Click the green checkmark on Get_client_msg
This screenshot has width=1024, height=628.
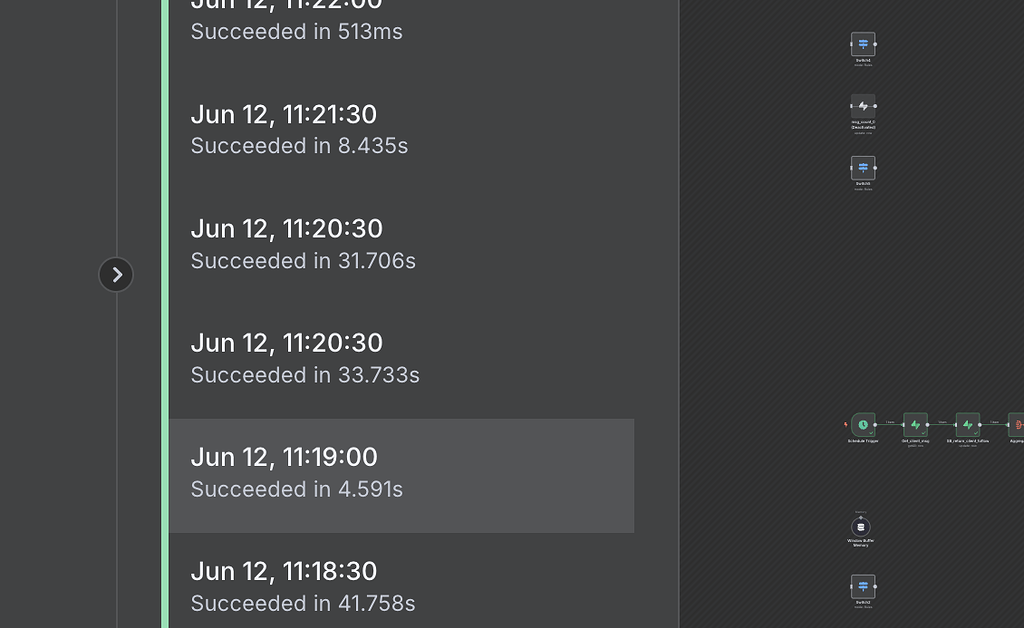coord(923,432)
